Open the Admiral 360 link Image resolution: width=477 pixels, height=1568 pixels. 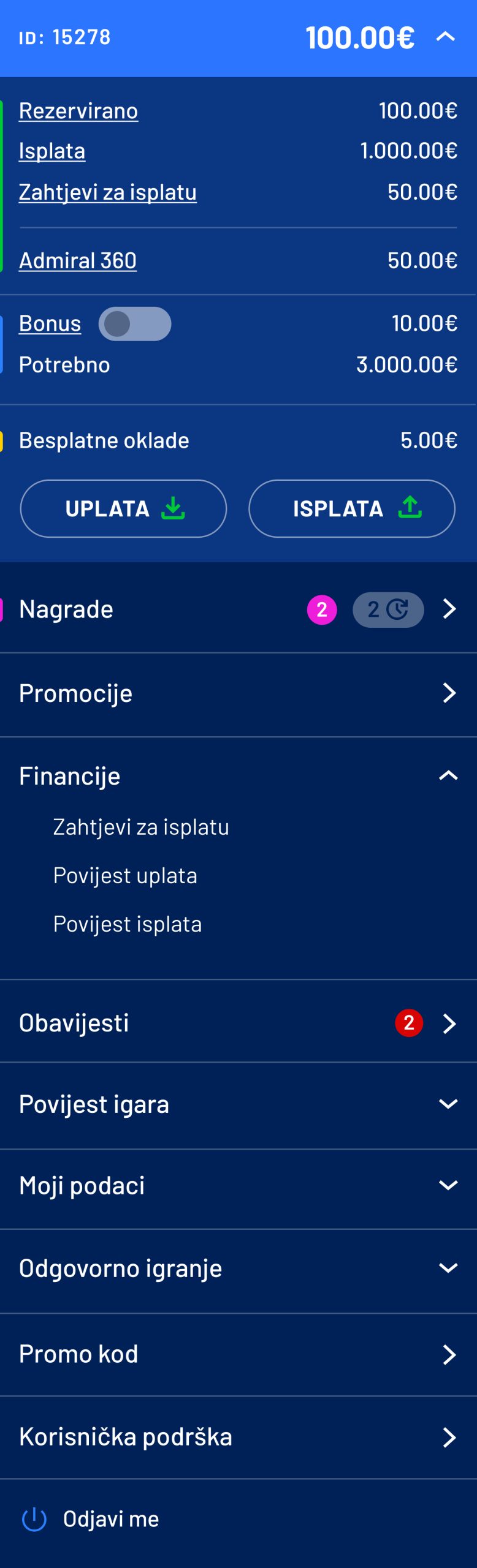point(78,260)
